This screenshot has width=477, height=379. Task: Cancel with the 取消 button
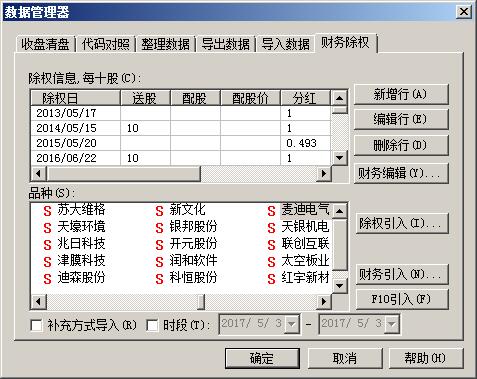point(345,358)
